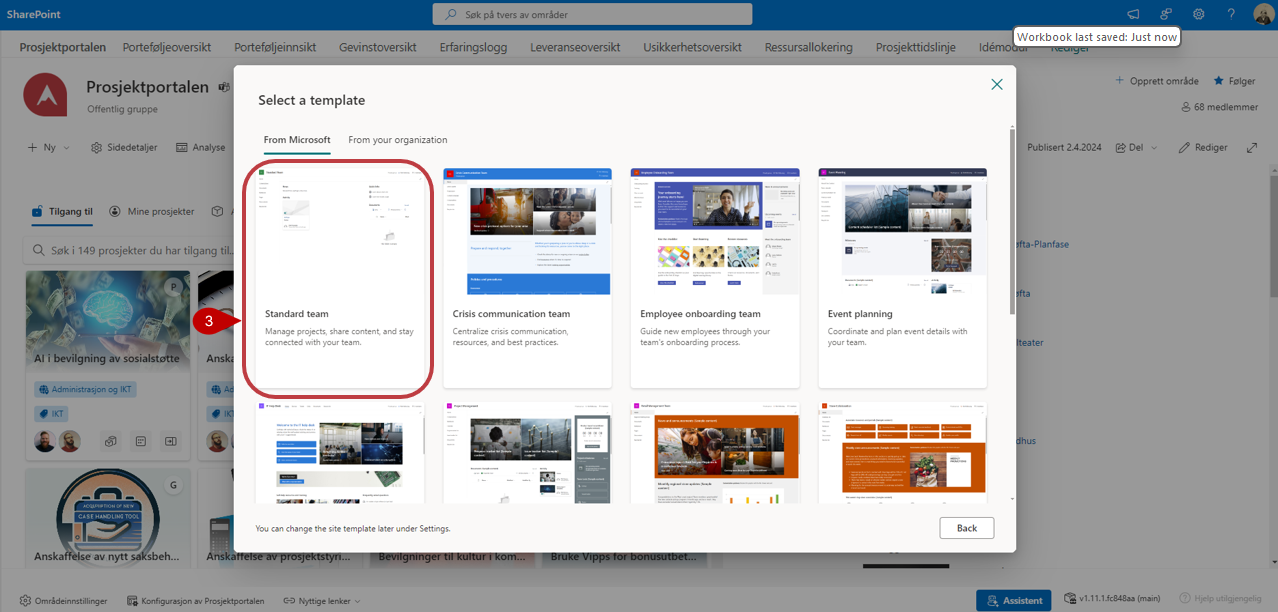The width and height of the screenshot is (1278, 612).
Task: Pick the Crisis communication team template
Action: (527, 277)
